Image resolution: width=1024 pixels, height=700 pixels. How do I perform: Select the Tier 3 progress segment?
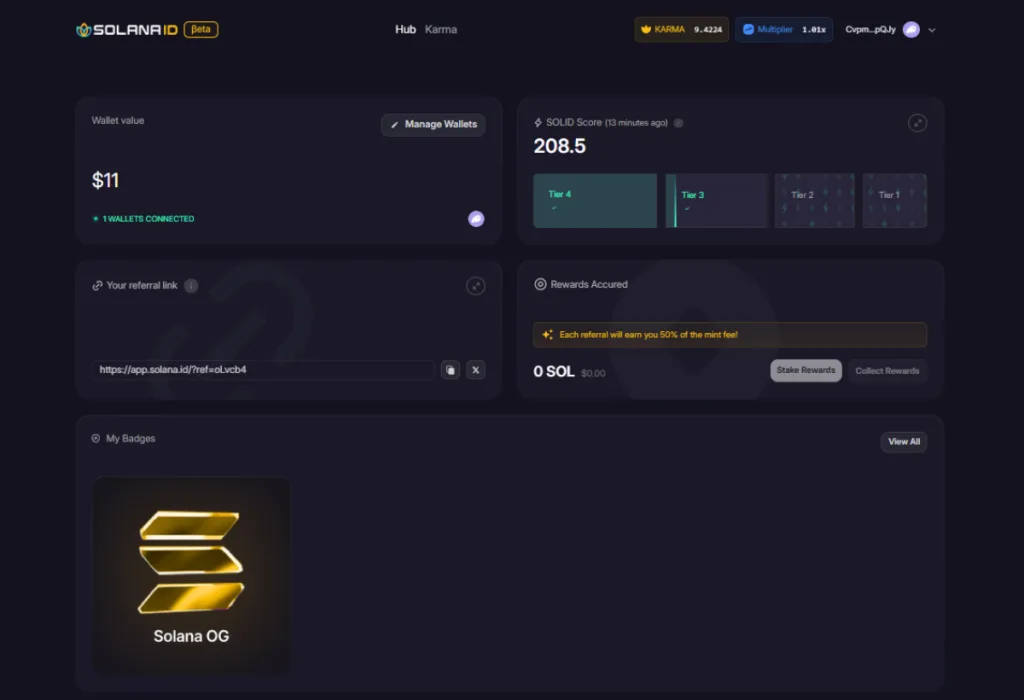click(x=716, y=200)
